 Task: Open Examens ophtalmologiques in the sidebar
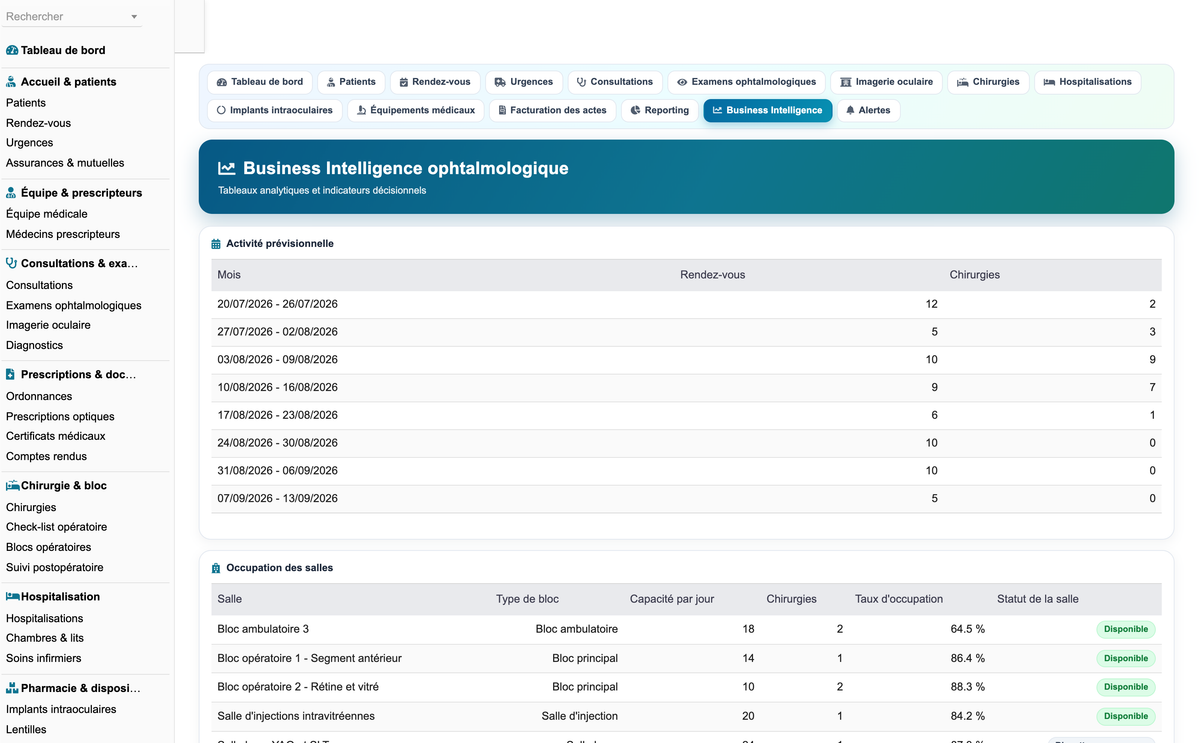click(74, 305)
